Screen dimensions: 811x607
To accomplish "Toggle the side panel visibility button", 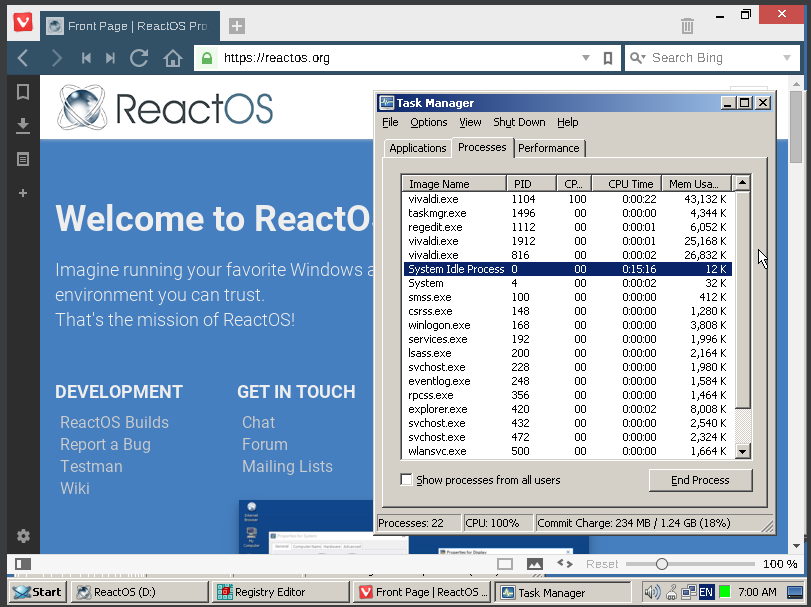I will tap(22, 564).
